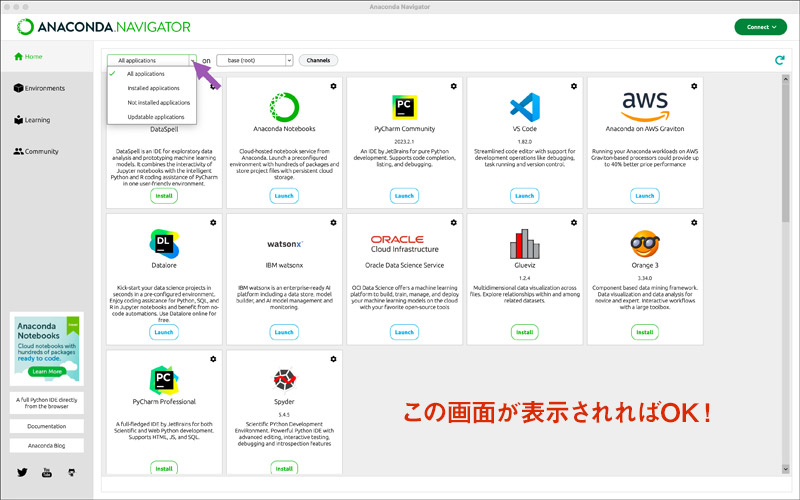Click the Anaconda Navigator logo
Viewport: 800px width, 500px height.
tap(104, 27)
